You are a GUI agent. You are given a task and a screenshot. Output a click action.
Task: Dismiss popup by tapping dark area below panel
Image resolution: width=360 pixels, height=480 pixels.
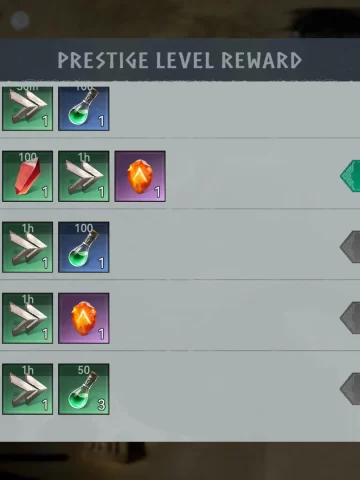[180, 461]
